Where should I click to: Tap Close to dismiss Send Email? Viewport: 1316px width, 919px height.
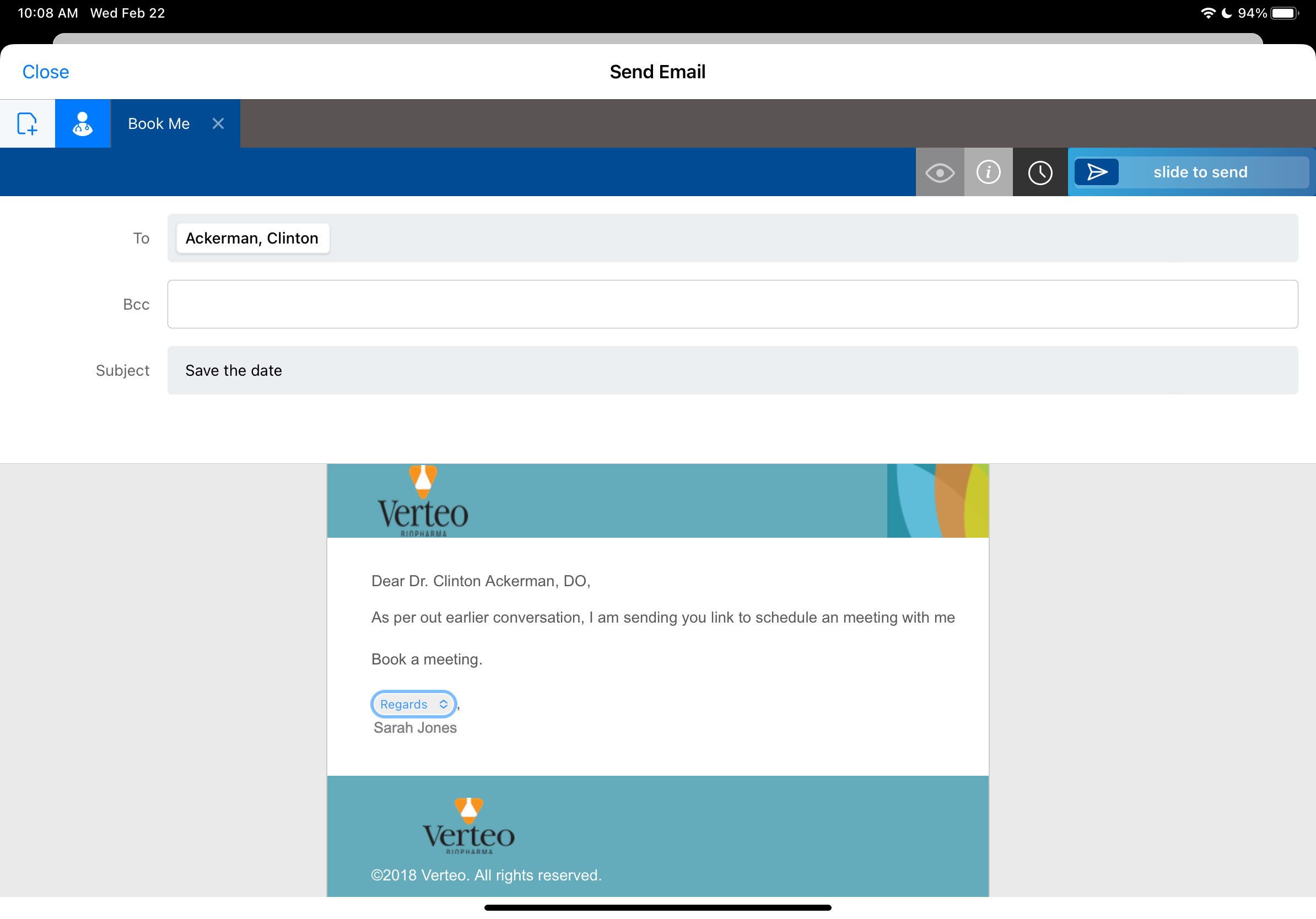tap(46, 72)
